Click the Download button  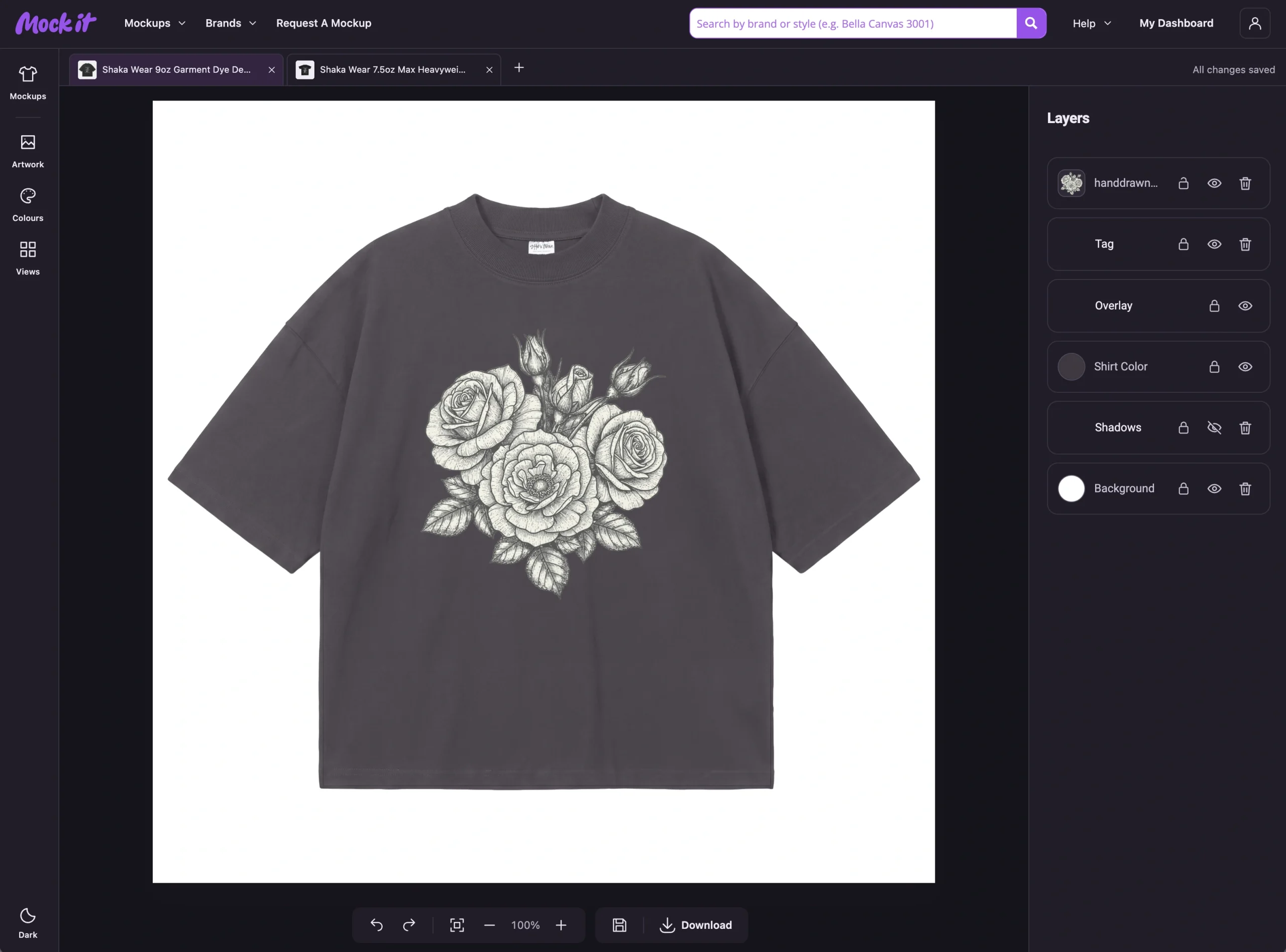click(x=696, y=925)
